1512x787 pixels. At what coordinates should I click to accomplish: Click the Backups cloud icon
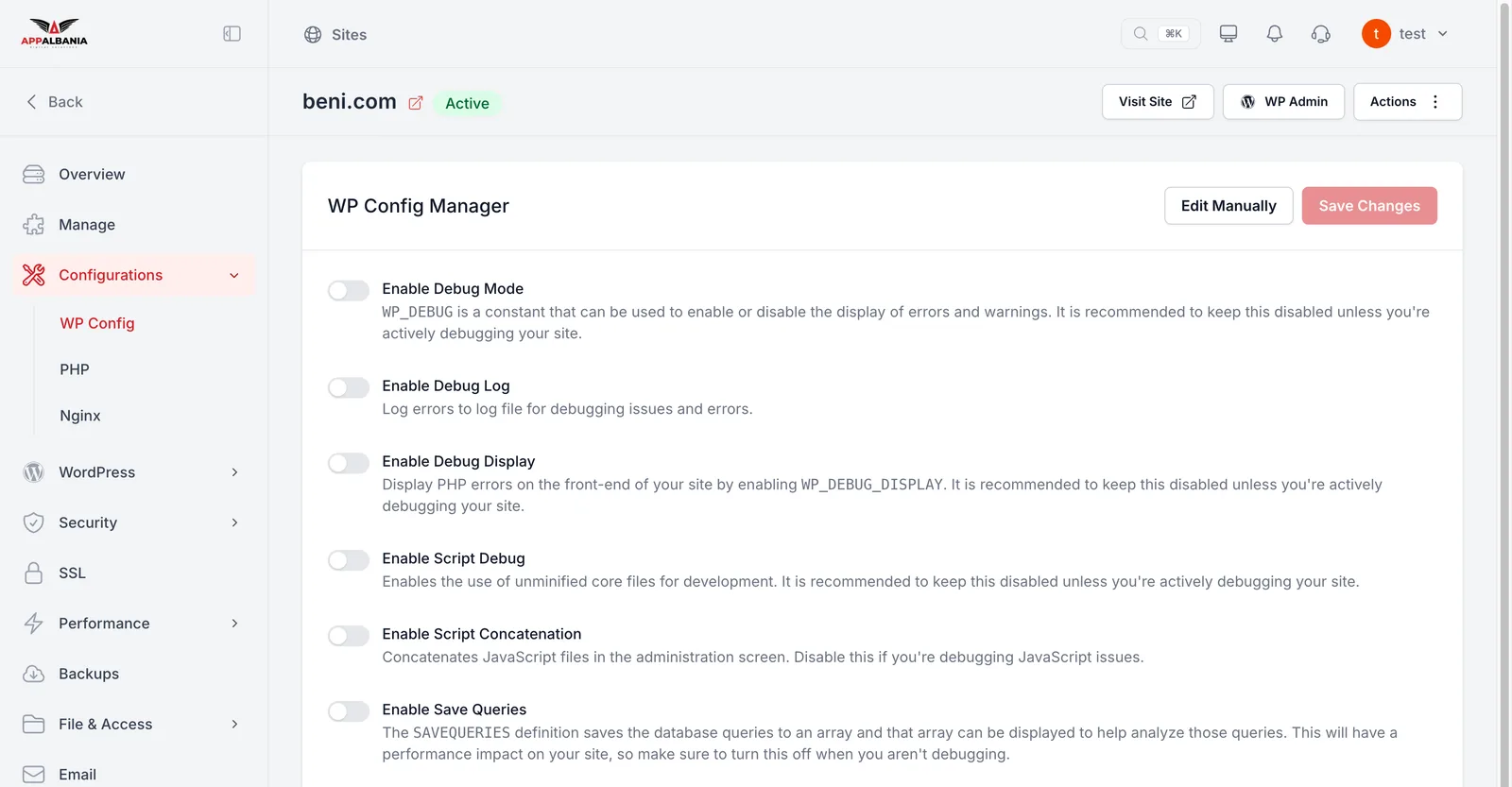[34, 674]
